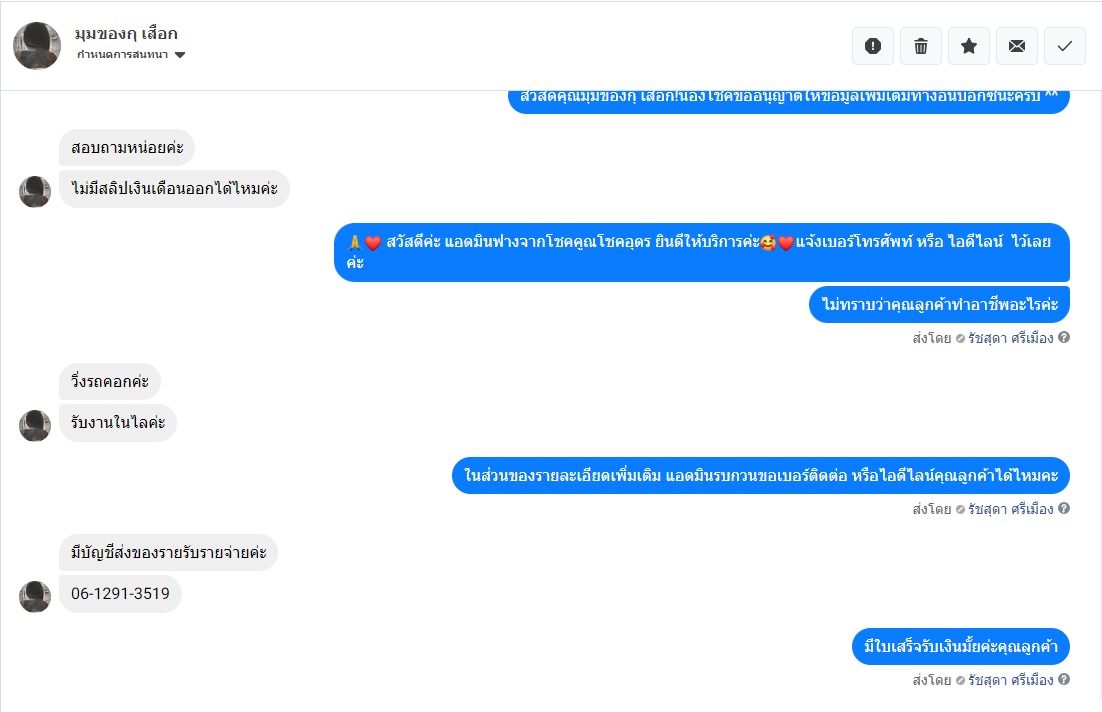This screenshot has width=1102, height=712.
Task: Click the customer profile photo in header
Action: (x=37, y=46)
